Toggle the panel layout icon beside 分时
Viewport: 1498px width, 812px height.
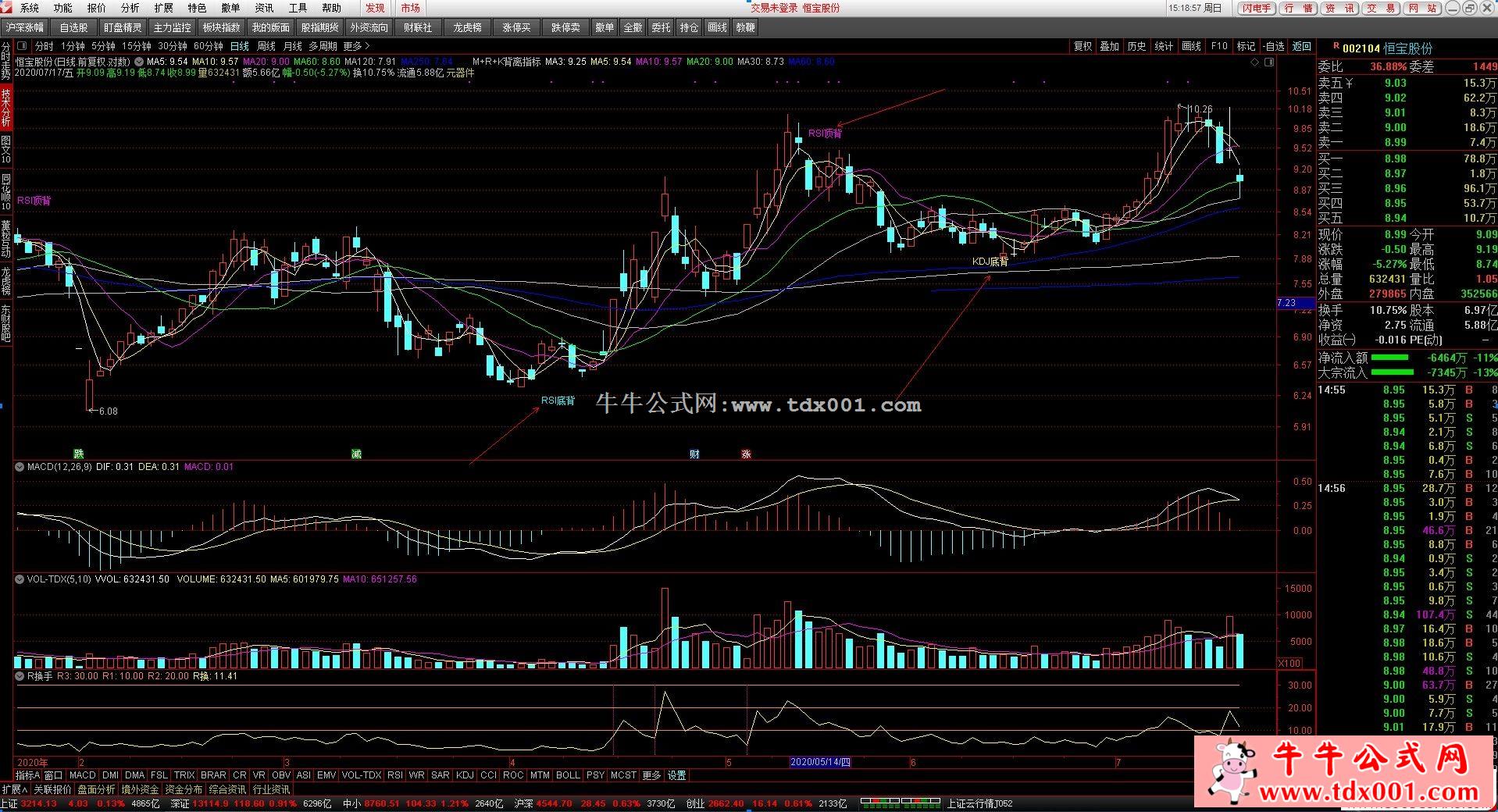(21, 46)
